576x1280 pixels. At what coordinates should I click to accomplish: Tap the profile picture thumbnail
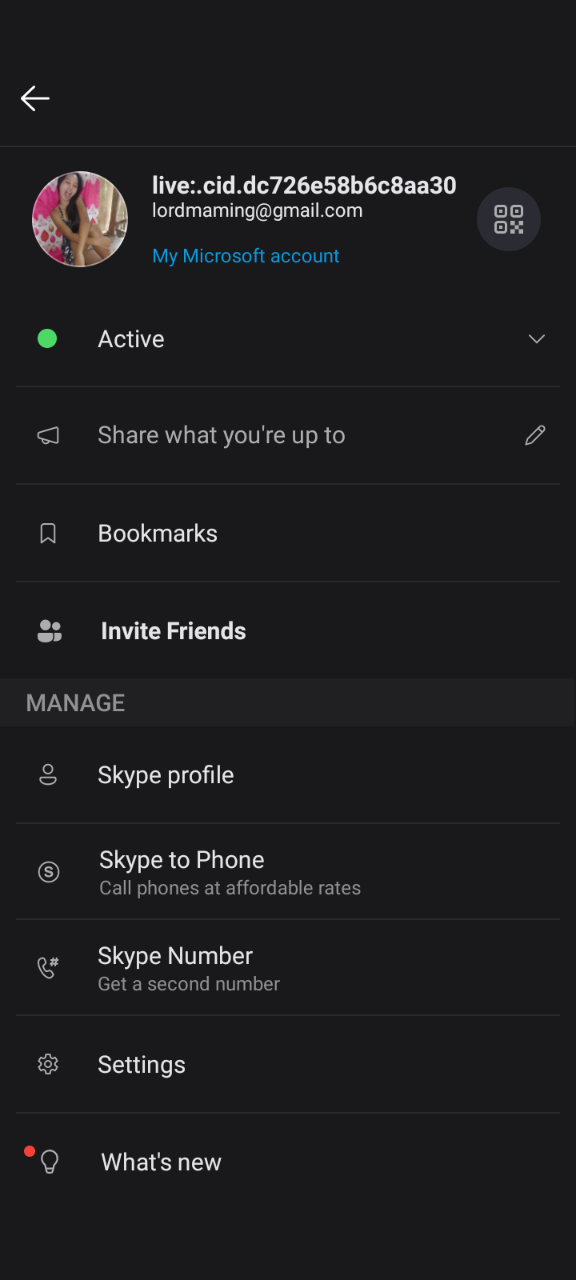tap(80, 219)
